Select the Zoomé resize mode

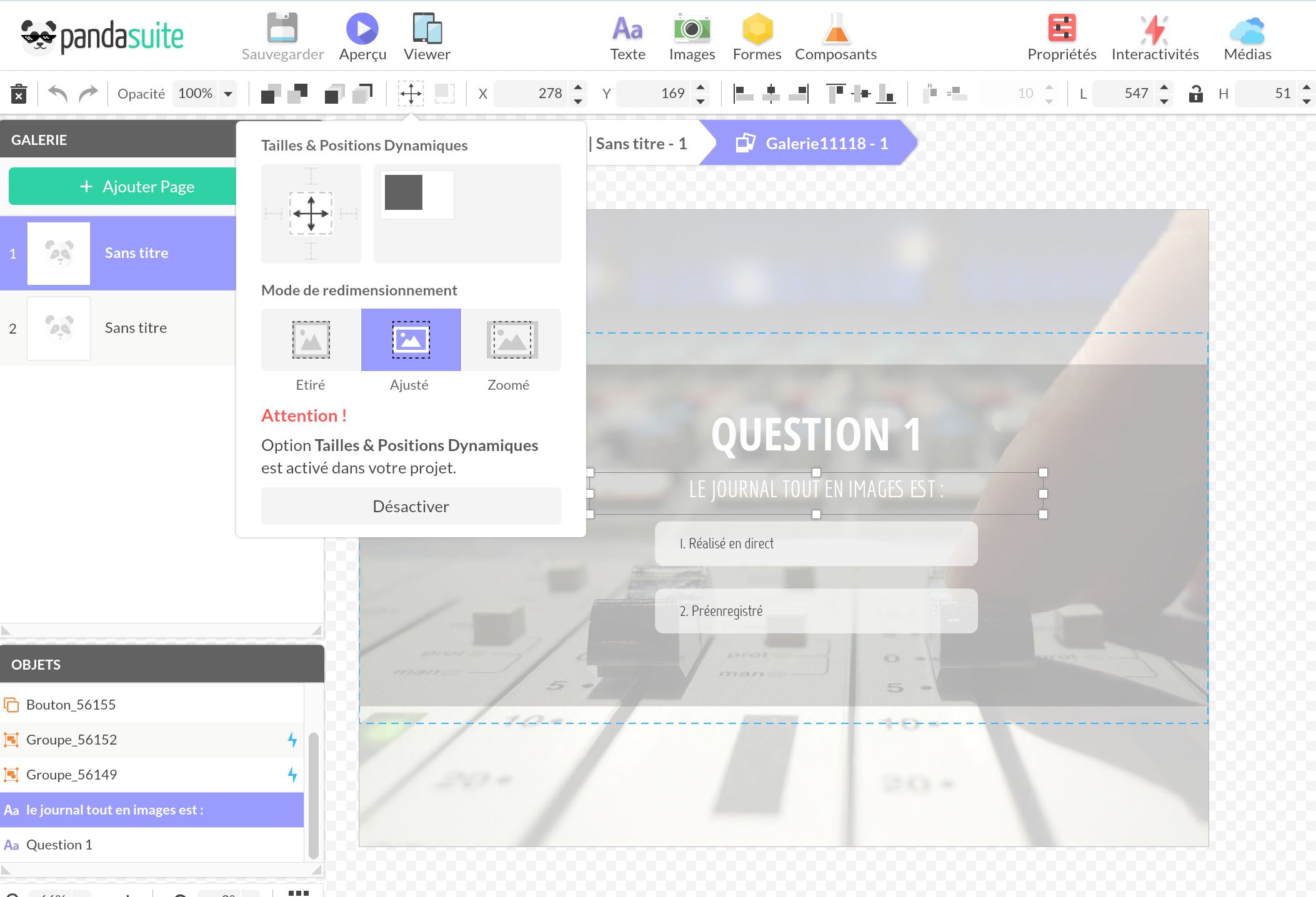click(511, 340)
